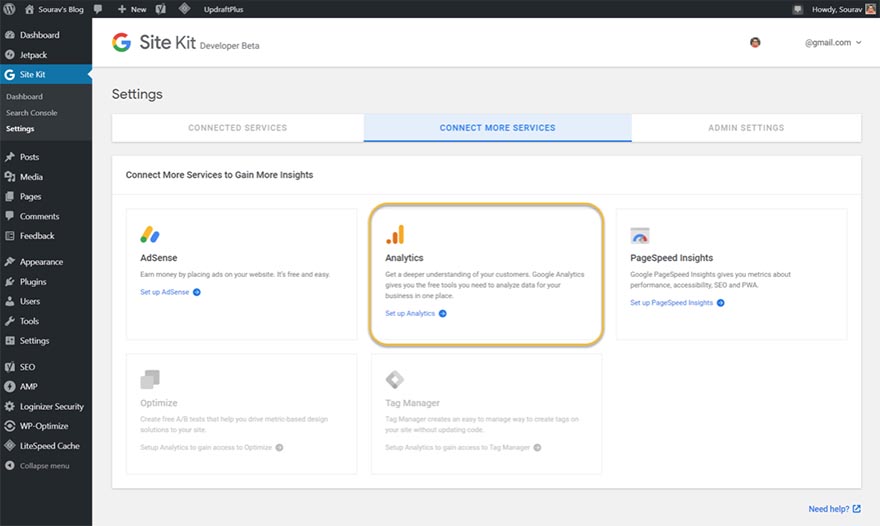Open UpdraftPlus in admin bar
The image size is (880, 526).
[223, 9]
